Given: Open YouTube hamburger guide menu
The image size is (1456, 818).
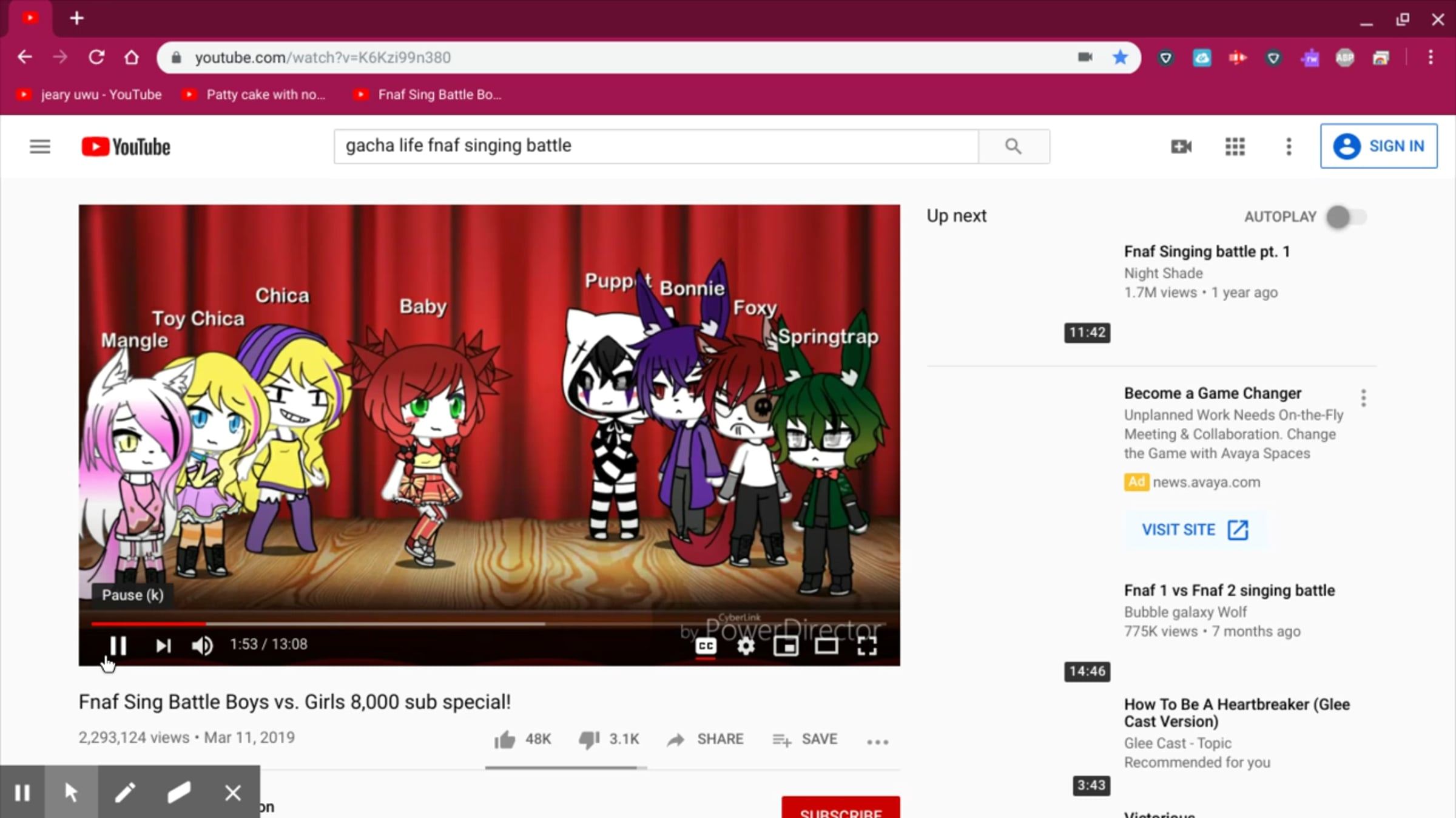Looking at the screenshot, I should [40, 146].
